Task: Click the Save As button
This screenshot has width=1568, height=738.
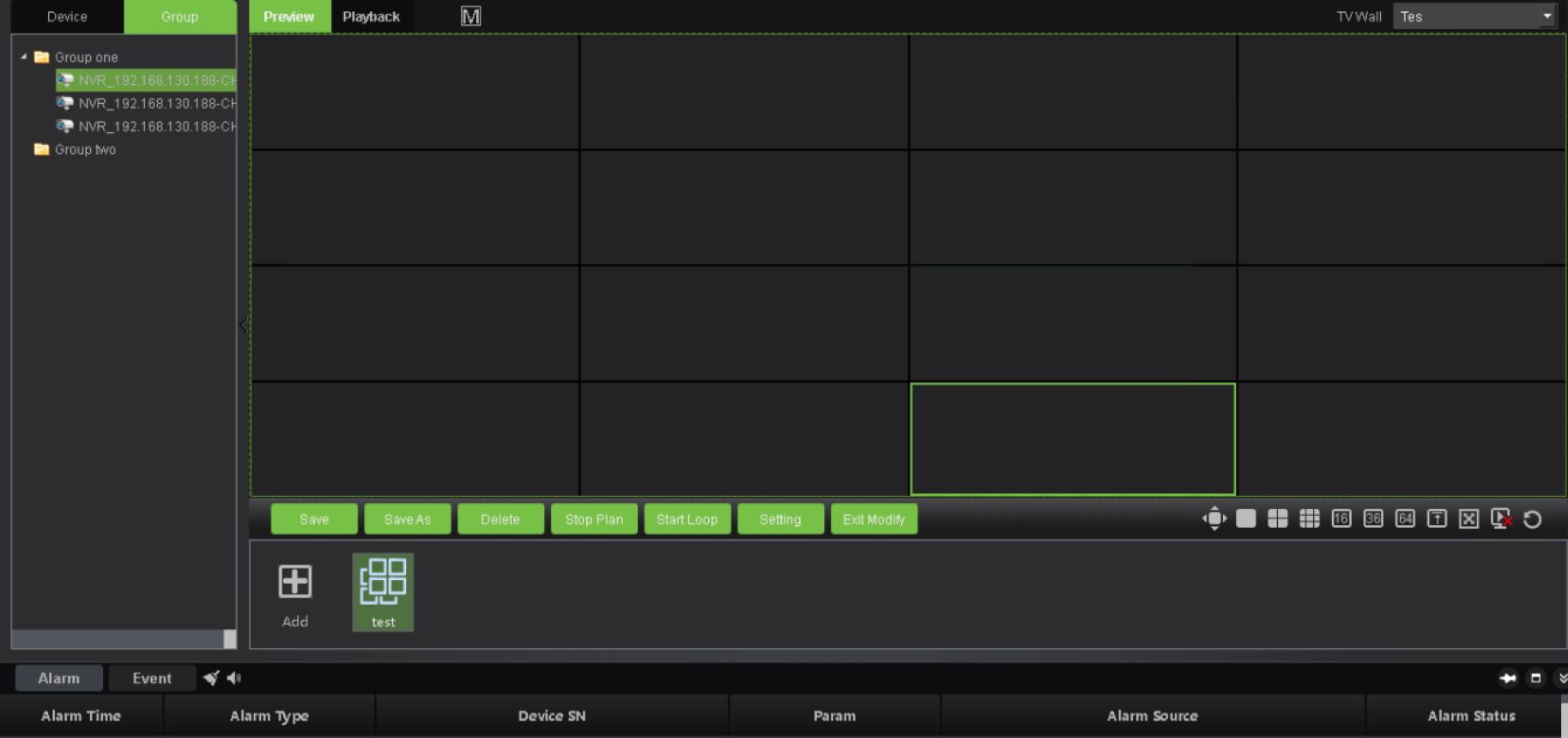Action: [x=407, y=519]
